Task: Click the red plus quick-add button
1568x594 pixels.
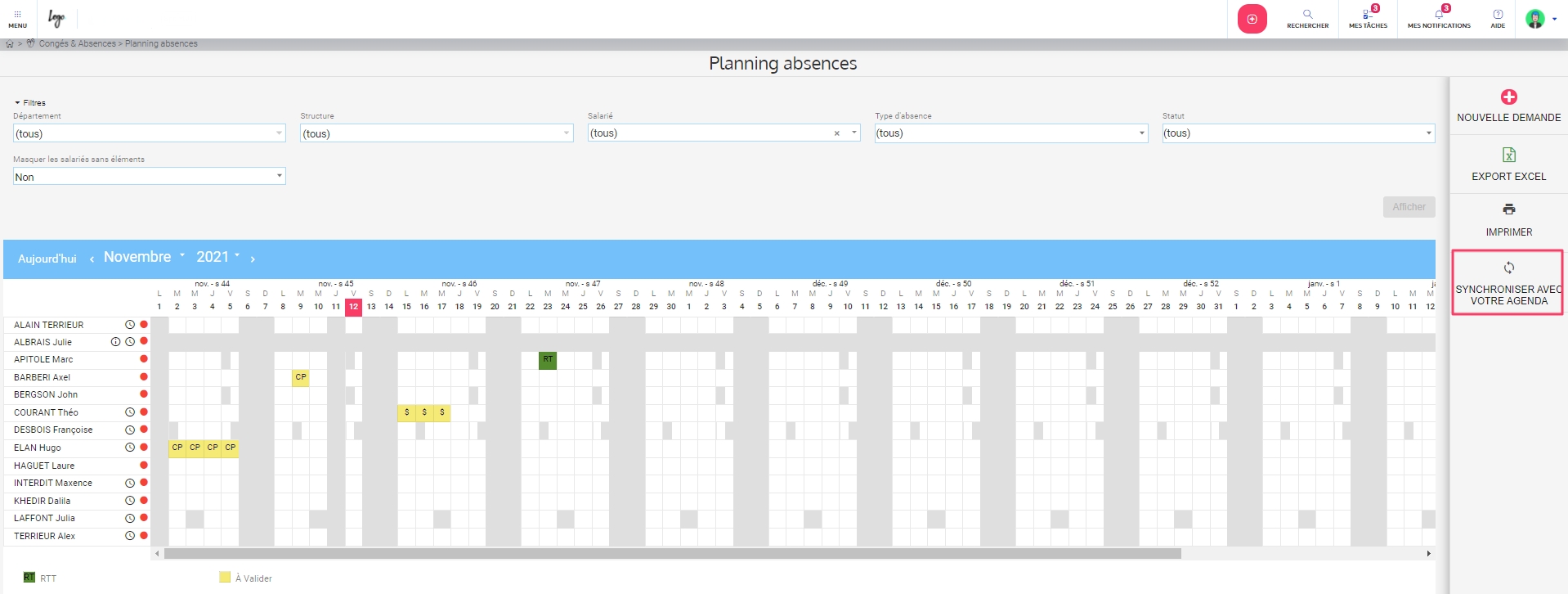Action: (1252, 19)
